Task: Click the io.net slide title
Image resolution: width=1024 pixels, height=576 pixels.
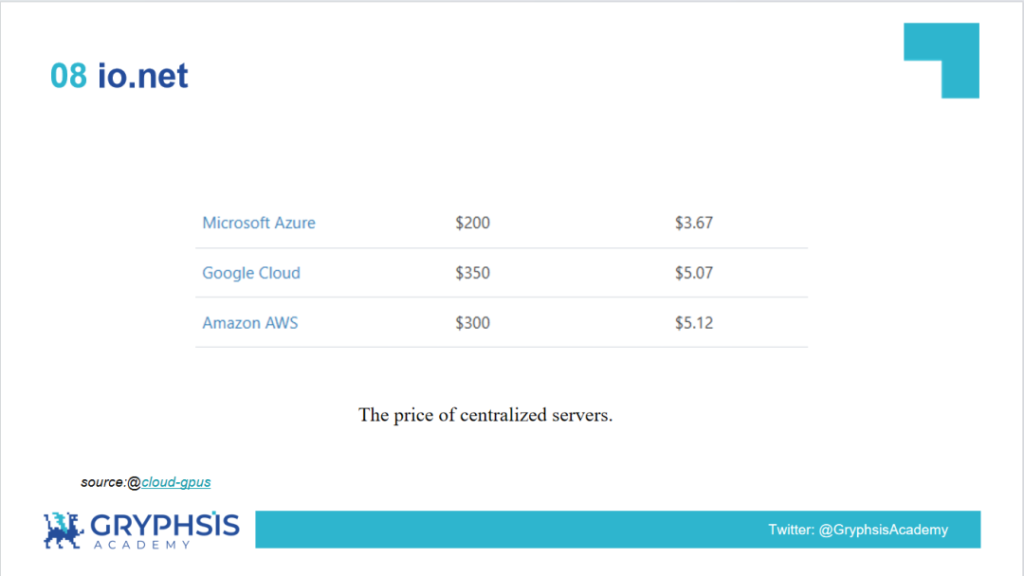Action: pyautogui.click(x=143, y=75)
